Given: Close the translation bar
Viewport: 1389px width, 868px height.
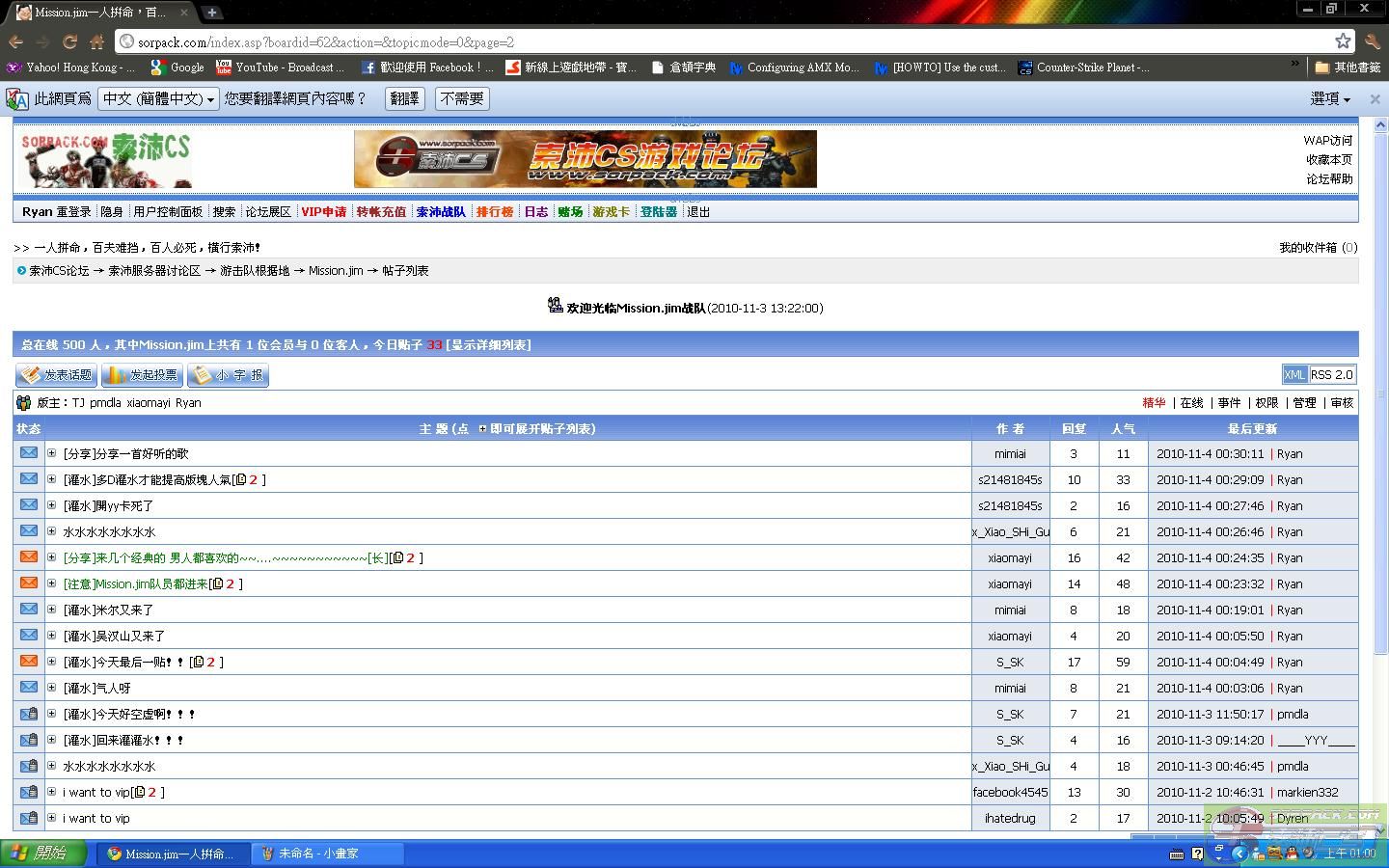Looking at the screenshot, I should [1375, 99].
